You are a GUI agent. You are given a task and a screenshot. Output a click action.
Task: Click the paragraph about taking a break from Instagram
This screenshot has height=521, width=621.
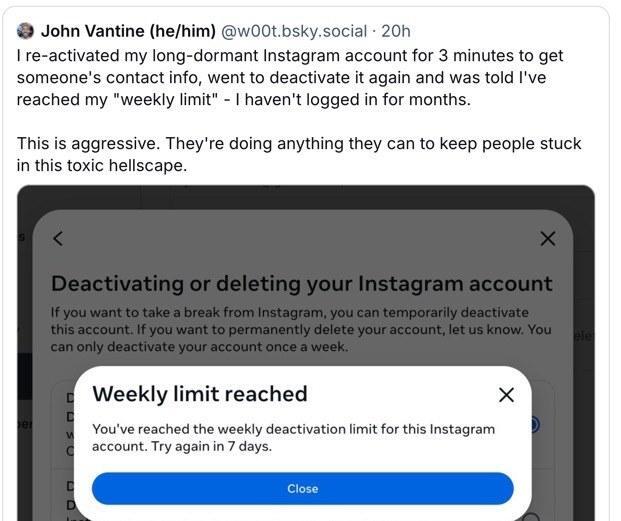click(301, 329)
